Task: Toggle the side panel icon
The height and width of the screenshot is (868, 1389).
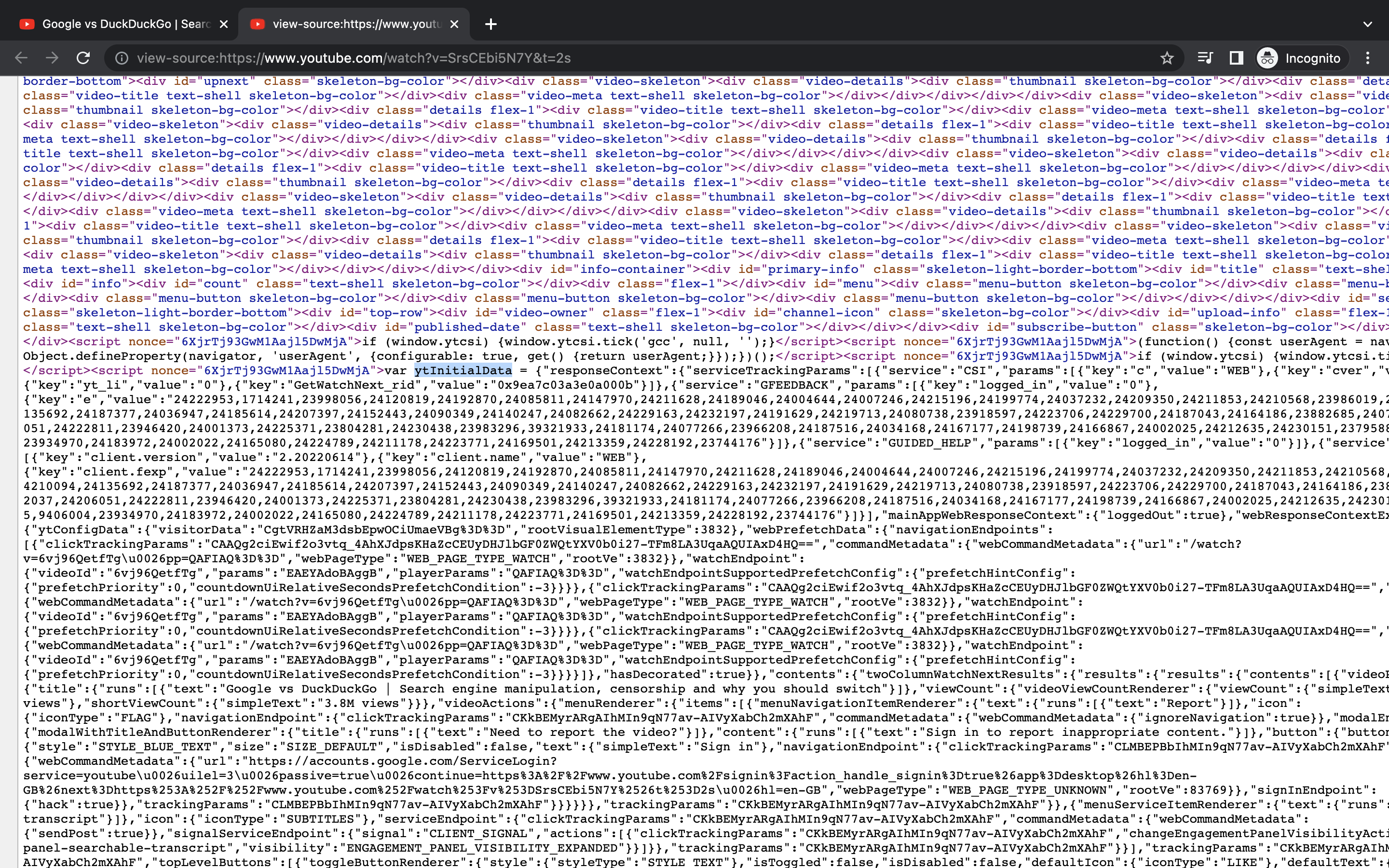Action: 1236,58
